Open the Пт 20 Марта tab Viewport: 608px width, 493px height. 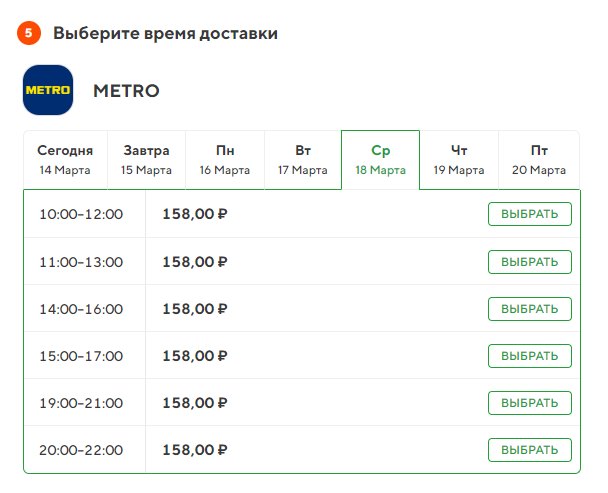[x=539, y=160]
